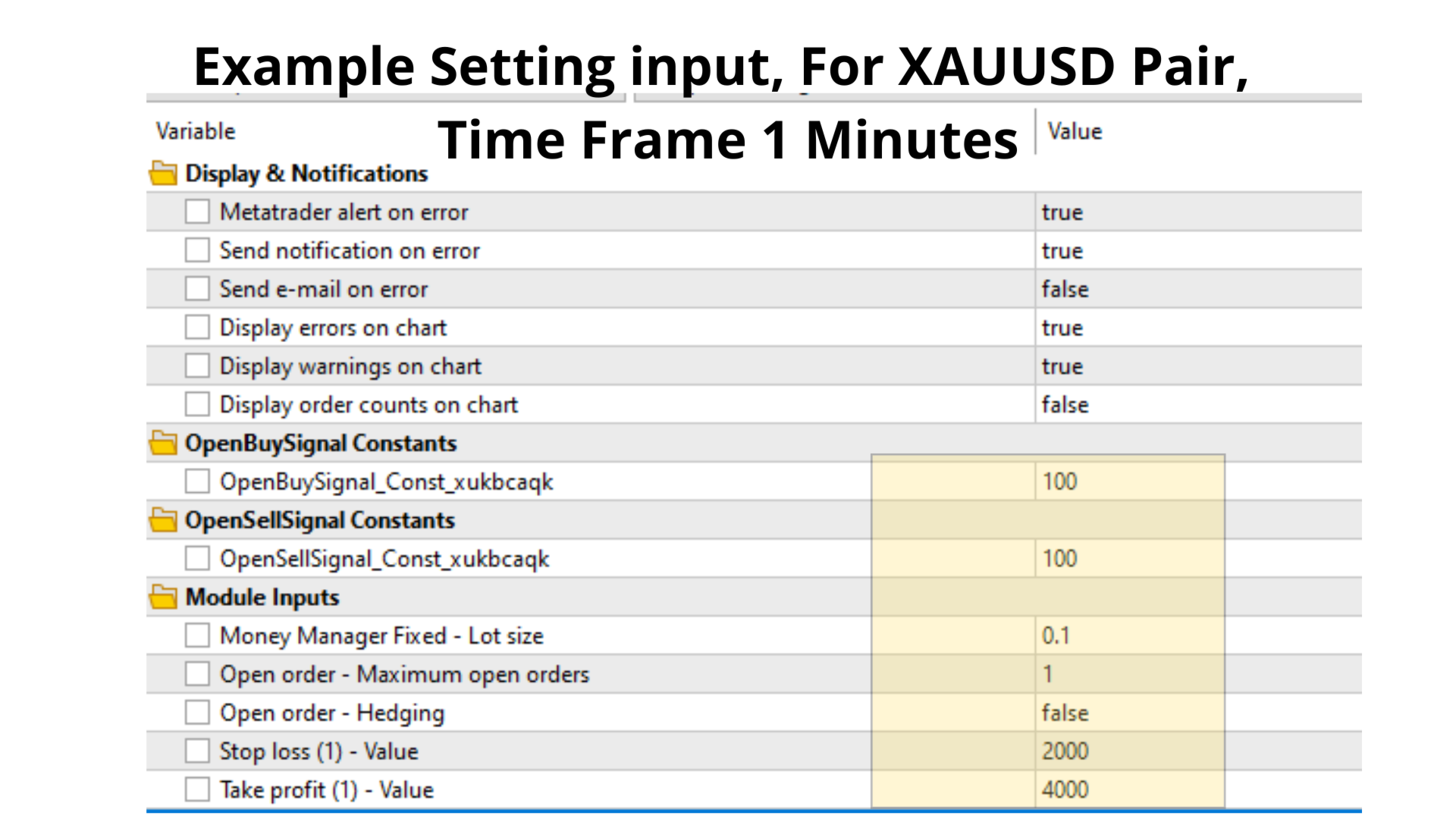Click the Display & Notifications folder icon
Viewport: 1456px width, 819px height.
[x=163, y=174]
